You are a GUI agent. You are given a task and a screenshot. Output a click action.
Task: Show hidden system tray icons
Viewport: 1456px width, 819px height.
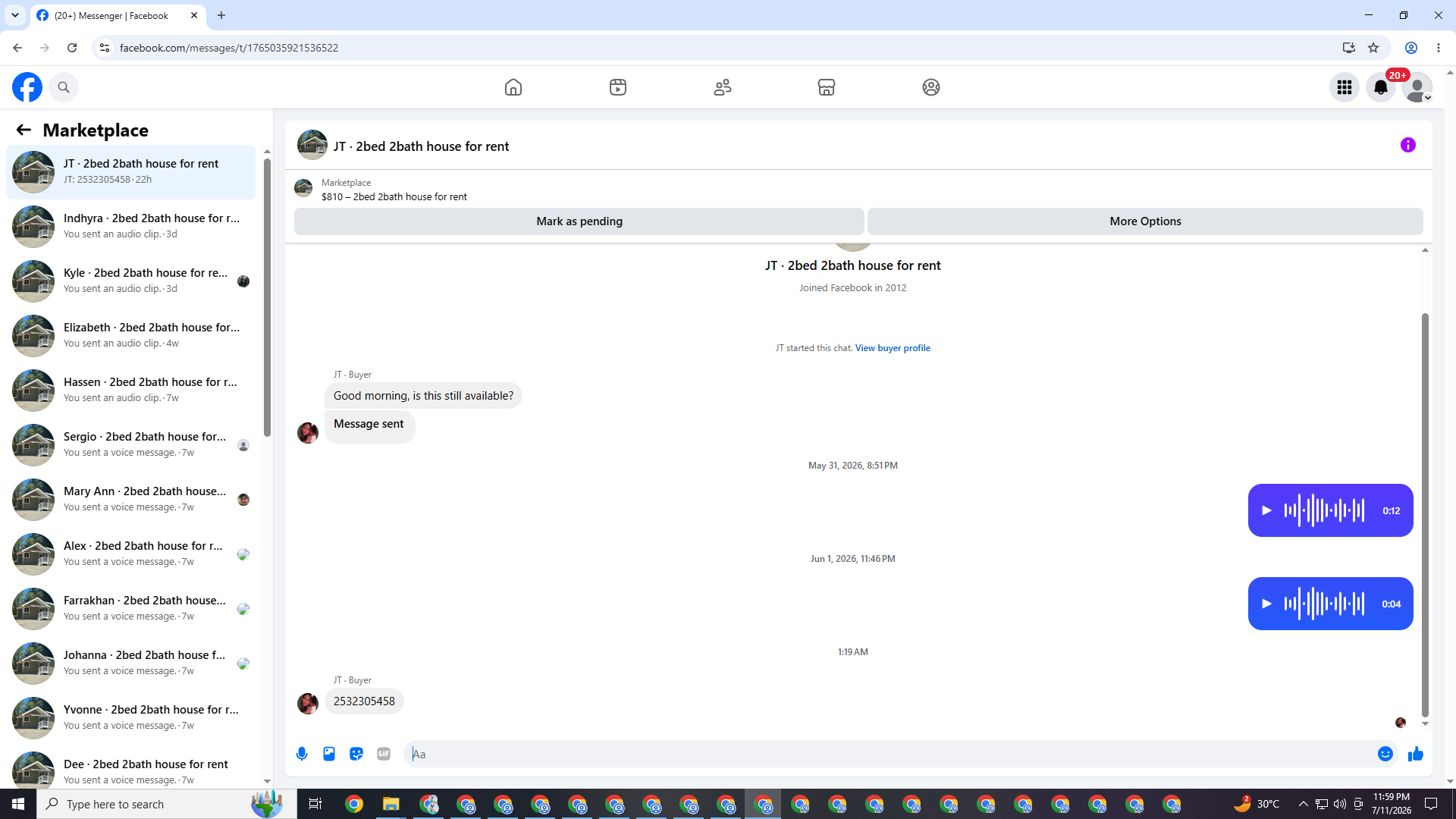(x=1303, y=804)
